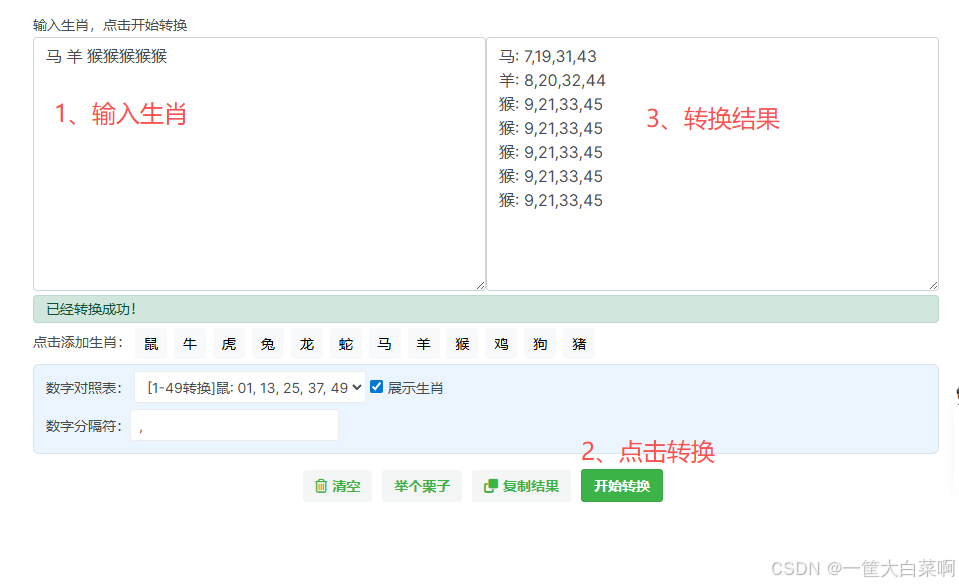Add the 牛 (ox) zodiac
Viewport: 959px width, 586px height.
coord(189,343)
